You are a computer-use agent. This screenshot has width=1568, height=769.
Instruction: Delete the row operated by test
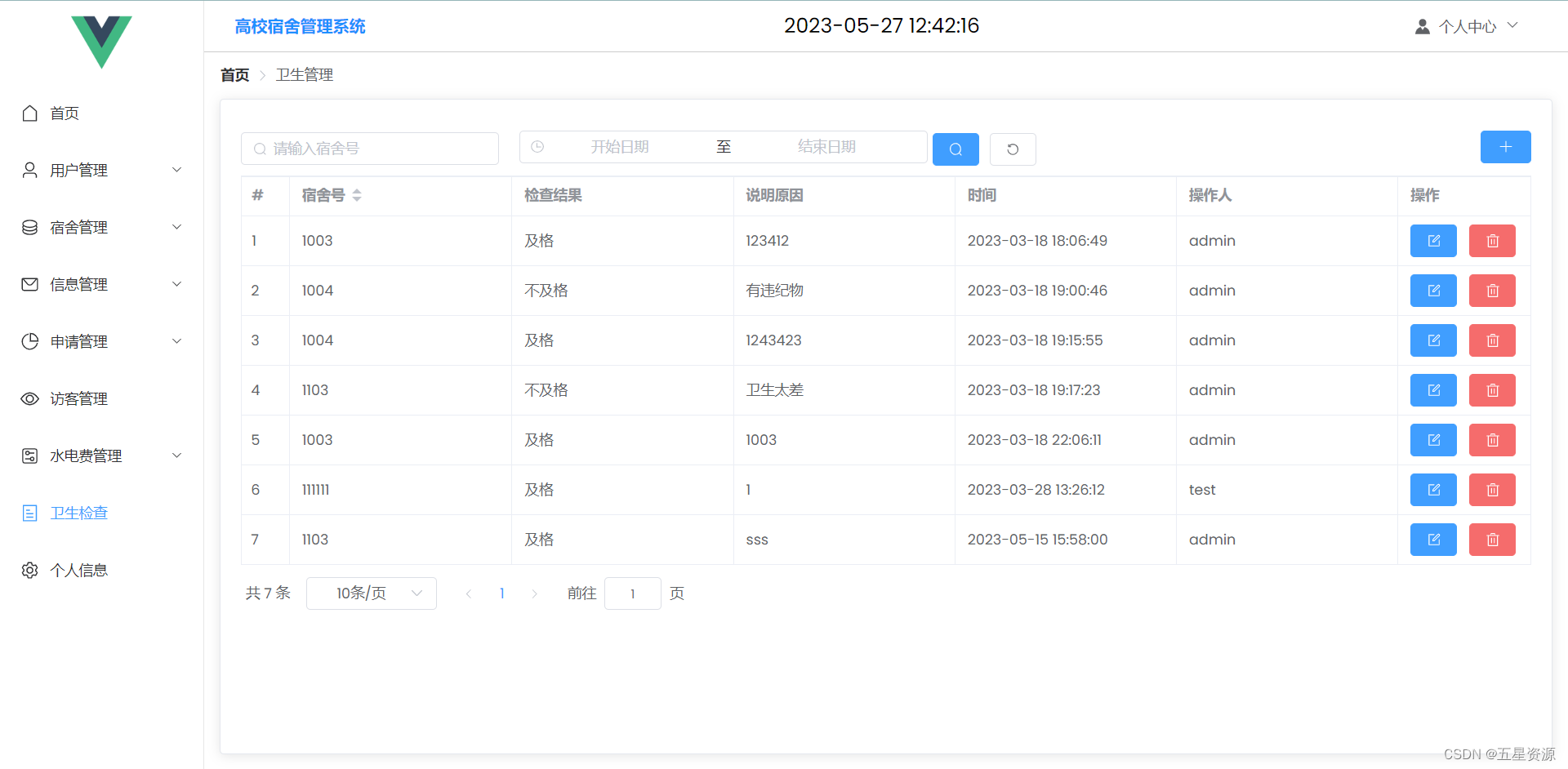point(1492,490)
